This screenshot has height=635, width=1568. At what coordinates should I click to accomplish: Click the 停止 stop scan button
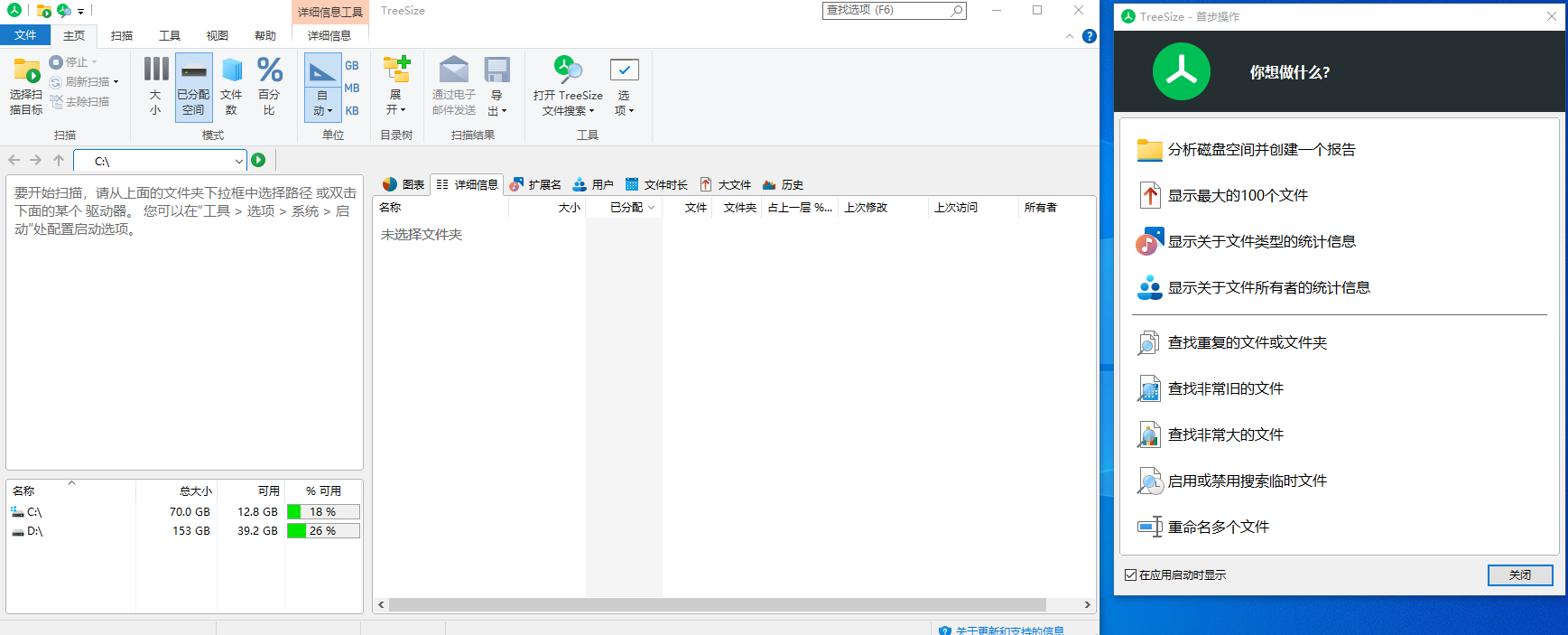[x=72, y=62]
